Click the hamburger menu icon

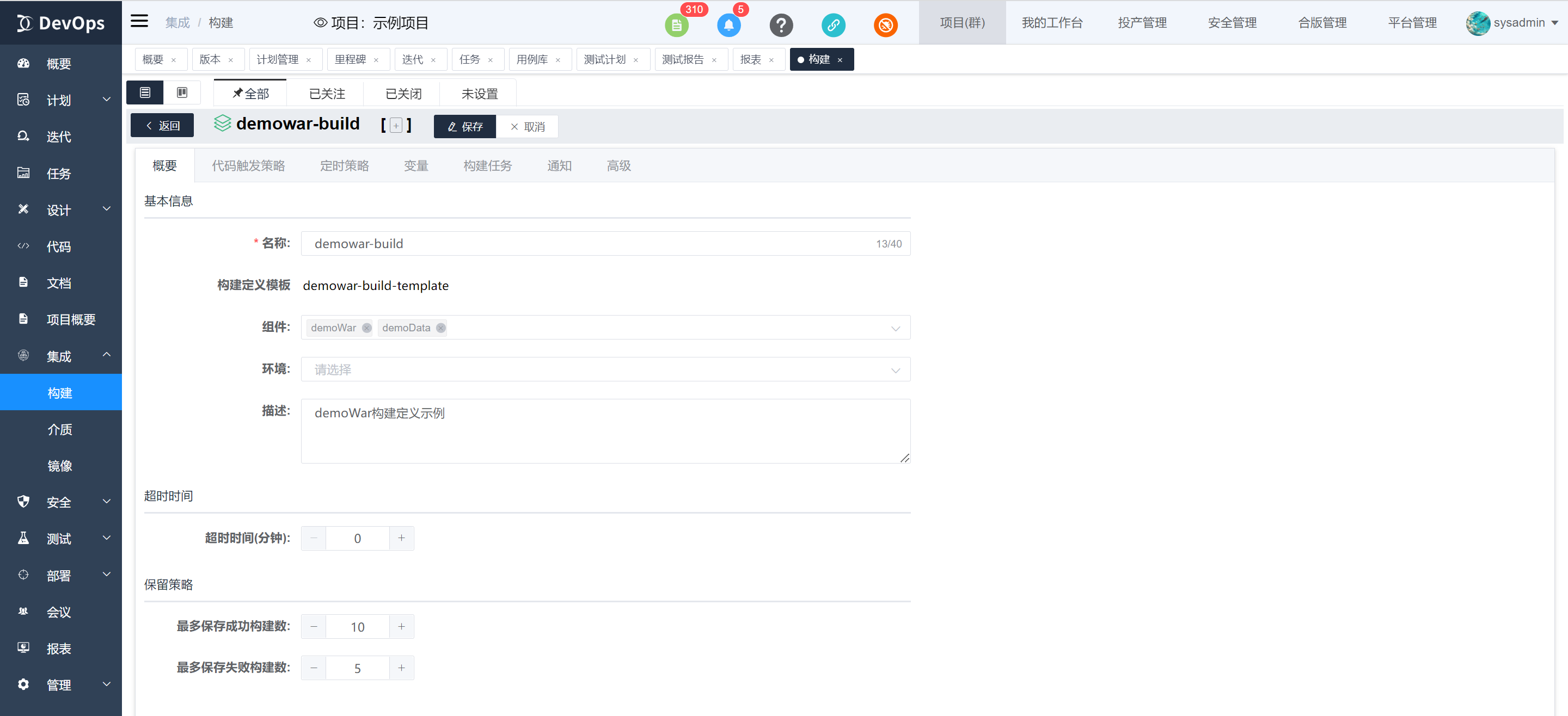point(139,21)
